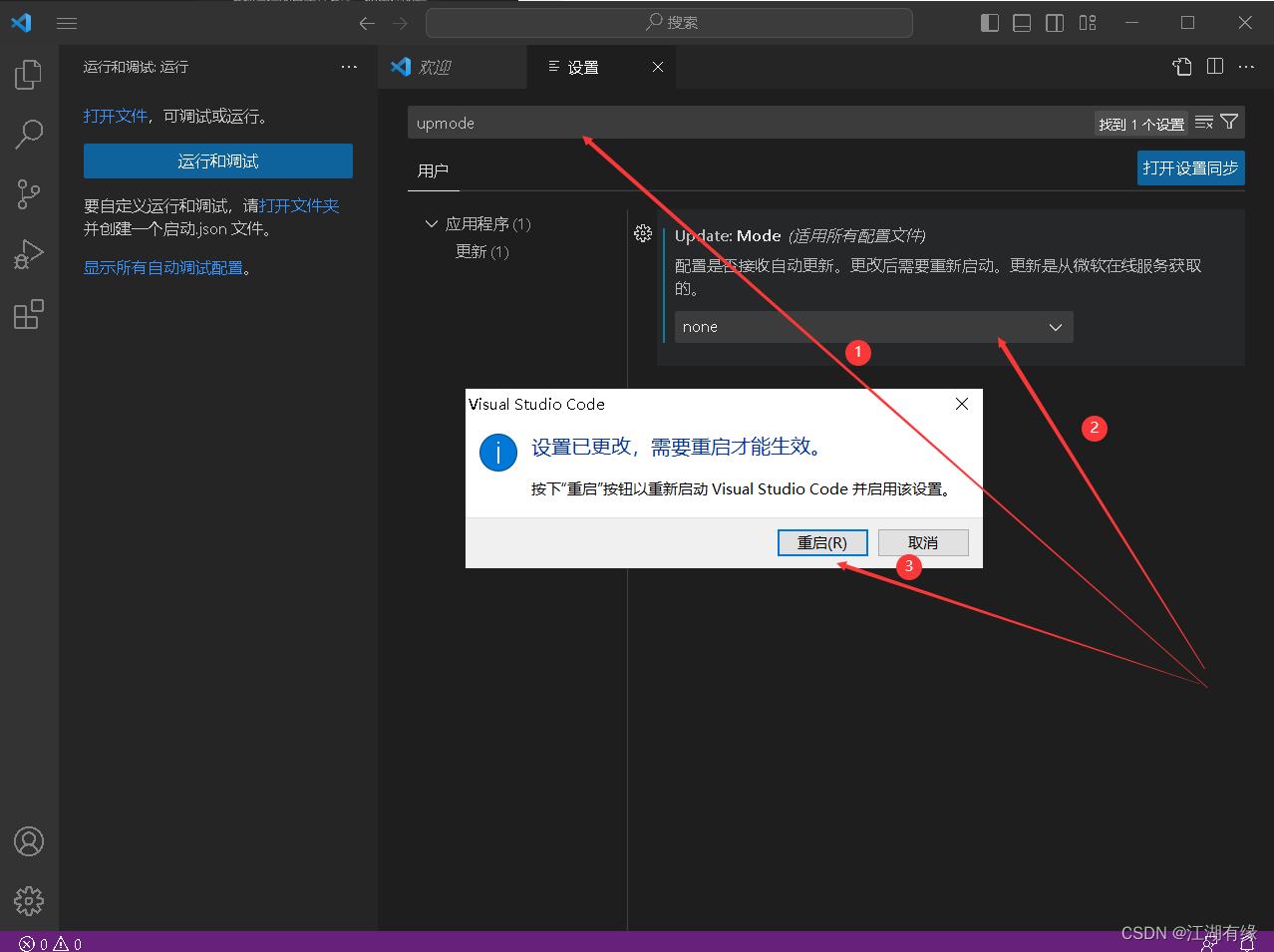Open the Manage gear icon in activity bar

29,901
